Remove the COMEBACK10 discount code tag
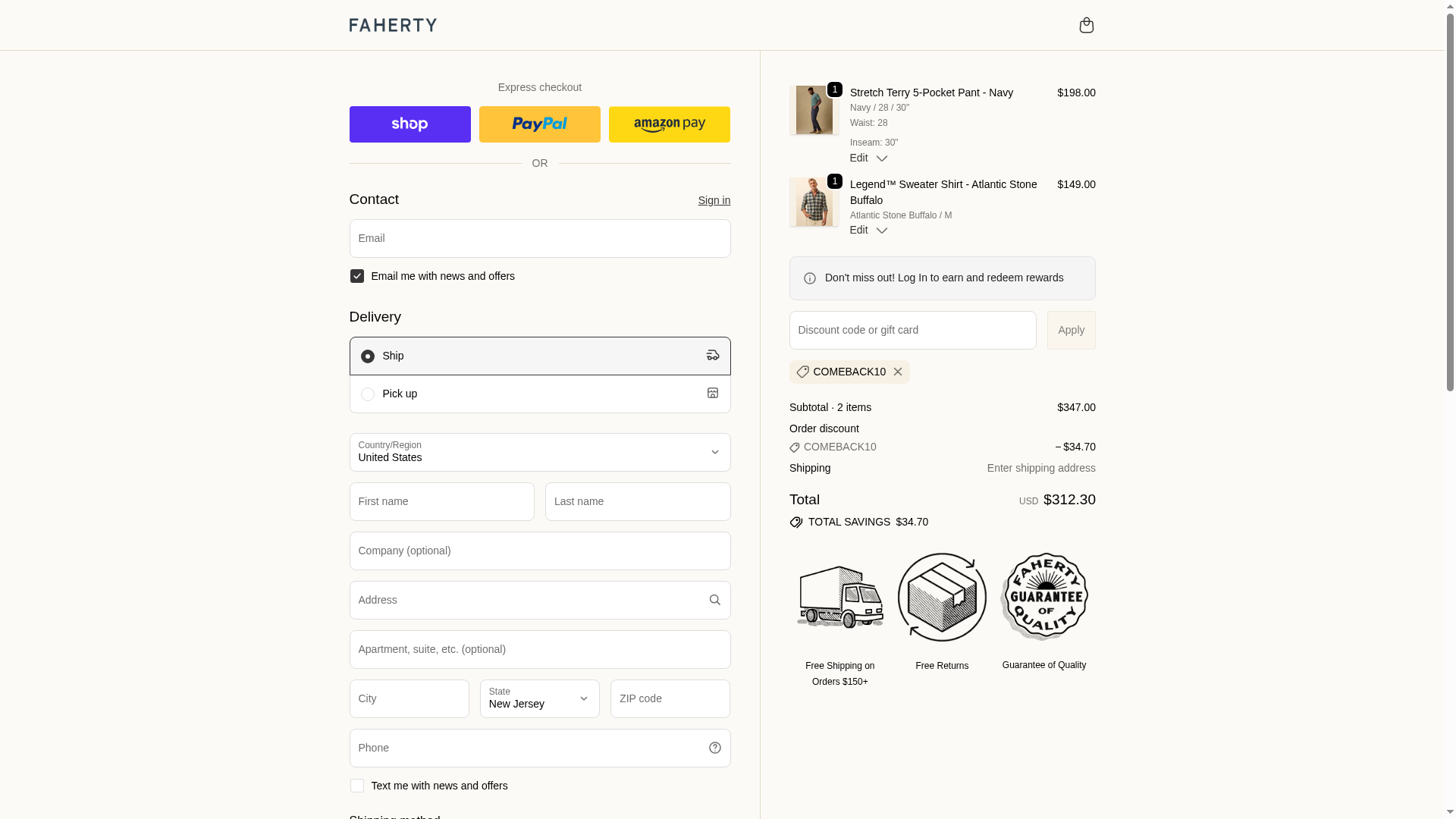 click(x=898, y=372)
